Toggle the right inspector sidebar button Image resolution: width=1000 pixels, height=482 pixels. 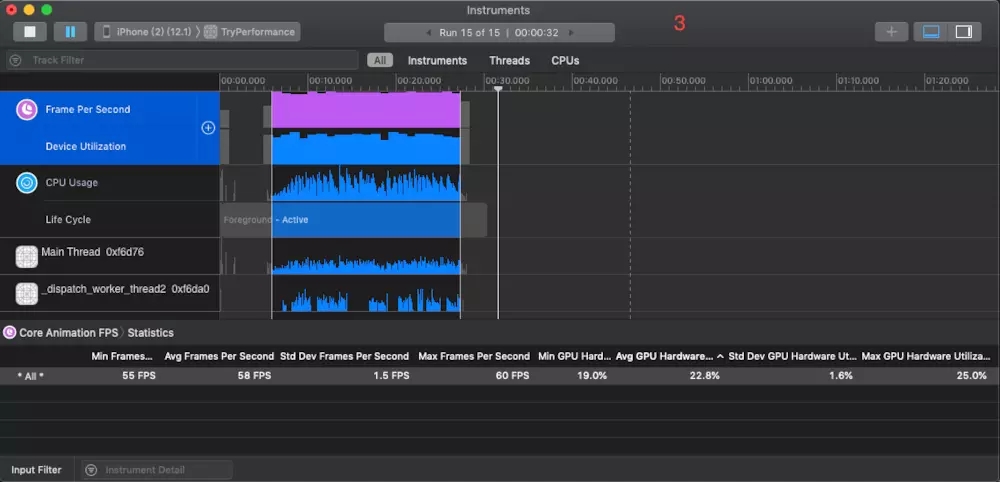(x=963, y=32)
